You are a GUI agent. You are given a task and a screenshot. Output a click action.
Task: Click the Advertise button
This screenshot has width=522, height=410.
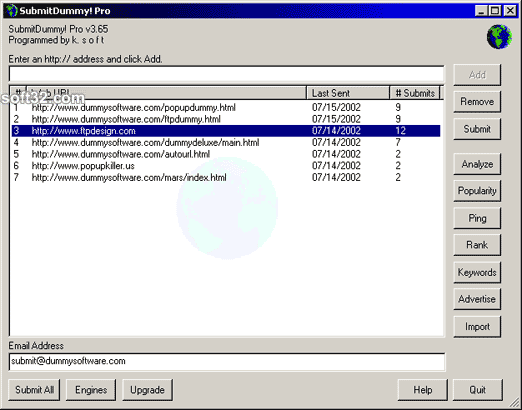coord(477,299)
